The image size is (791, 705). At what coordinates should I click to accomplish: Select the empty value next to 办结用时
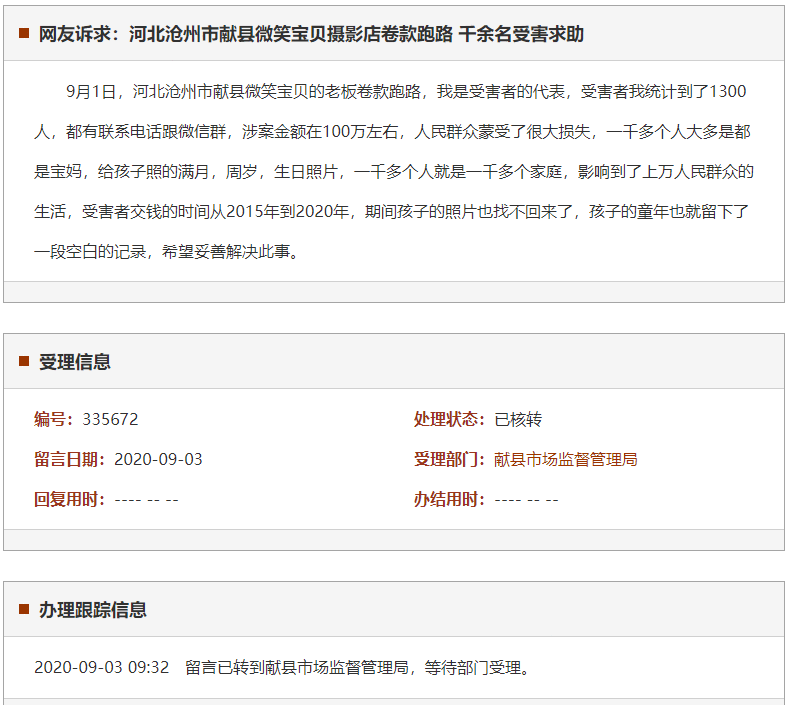[x=526, y=499]
